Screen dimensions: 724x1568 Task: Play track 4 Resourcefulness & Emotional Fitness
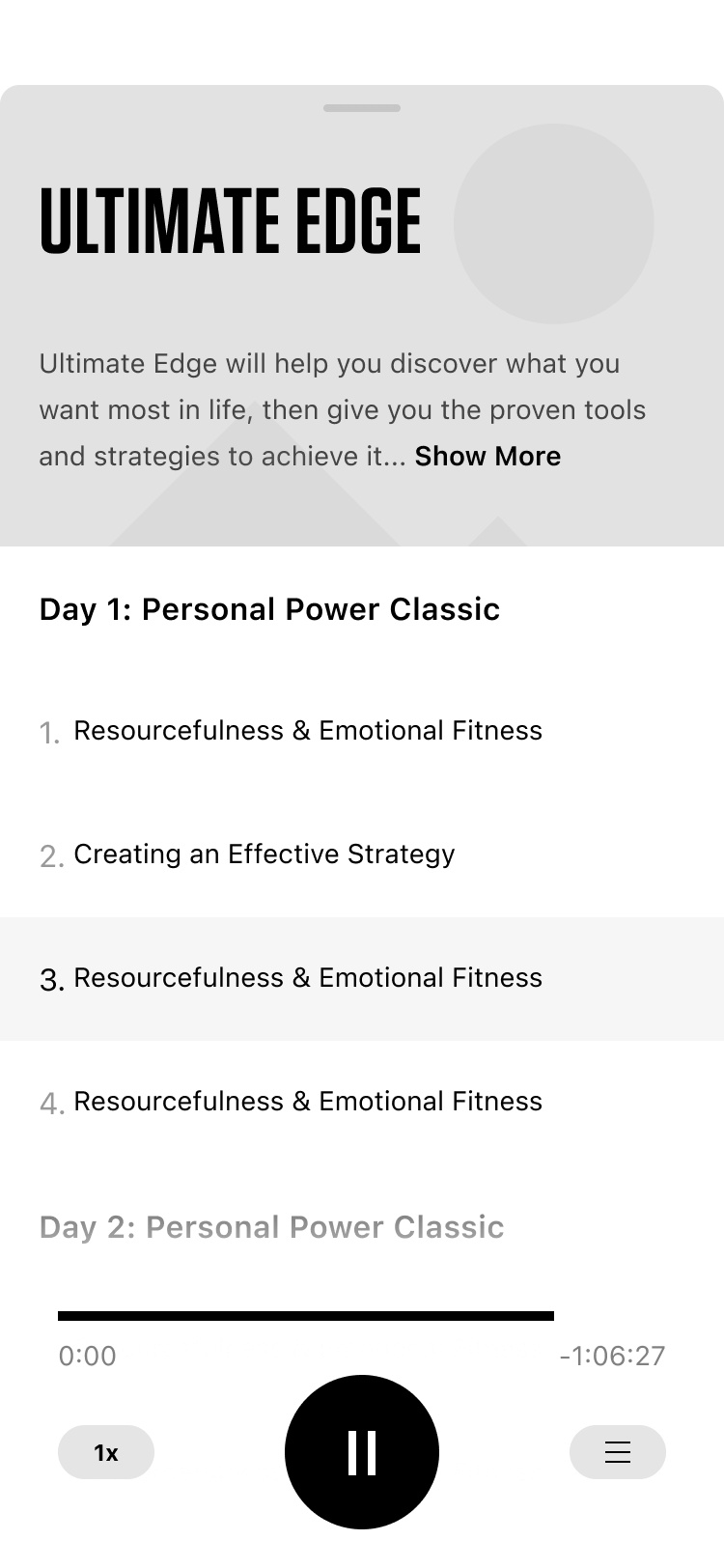click(x=308, y=1102)
